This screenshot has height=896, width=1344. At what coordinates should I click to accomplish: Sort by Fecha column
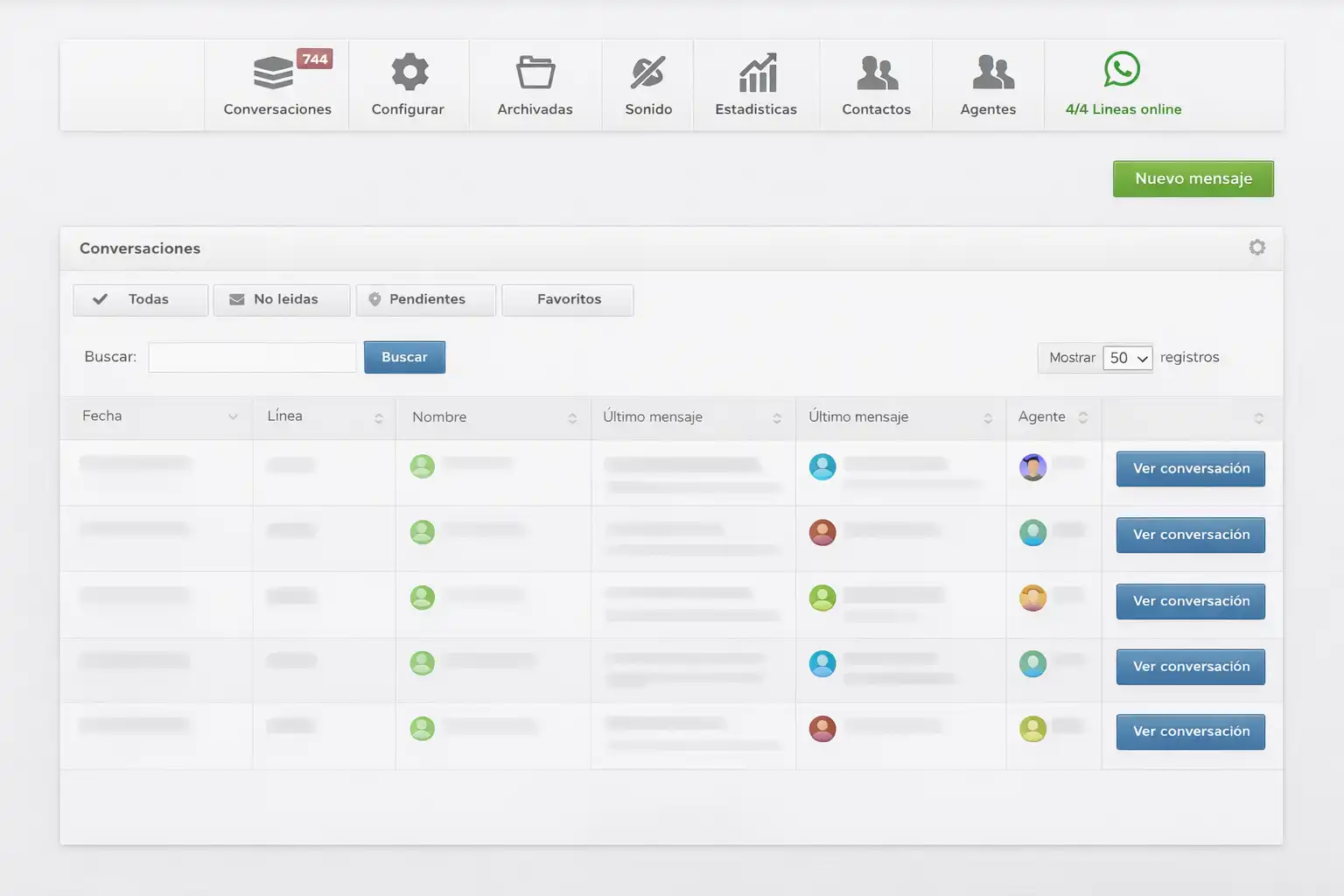pyautogui.click(x=157, y=417)
